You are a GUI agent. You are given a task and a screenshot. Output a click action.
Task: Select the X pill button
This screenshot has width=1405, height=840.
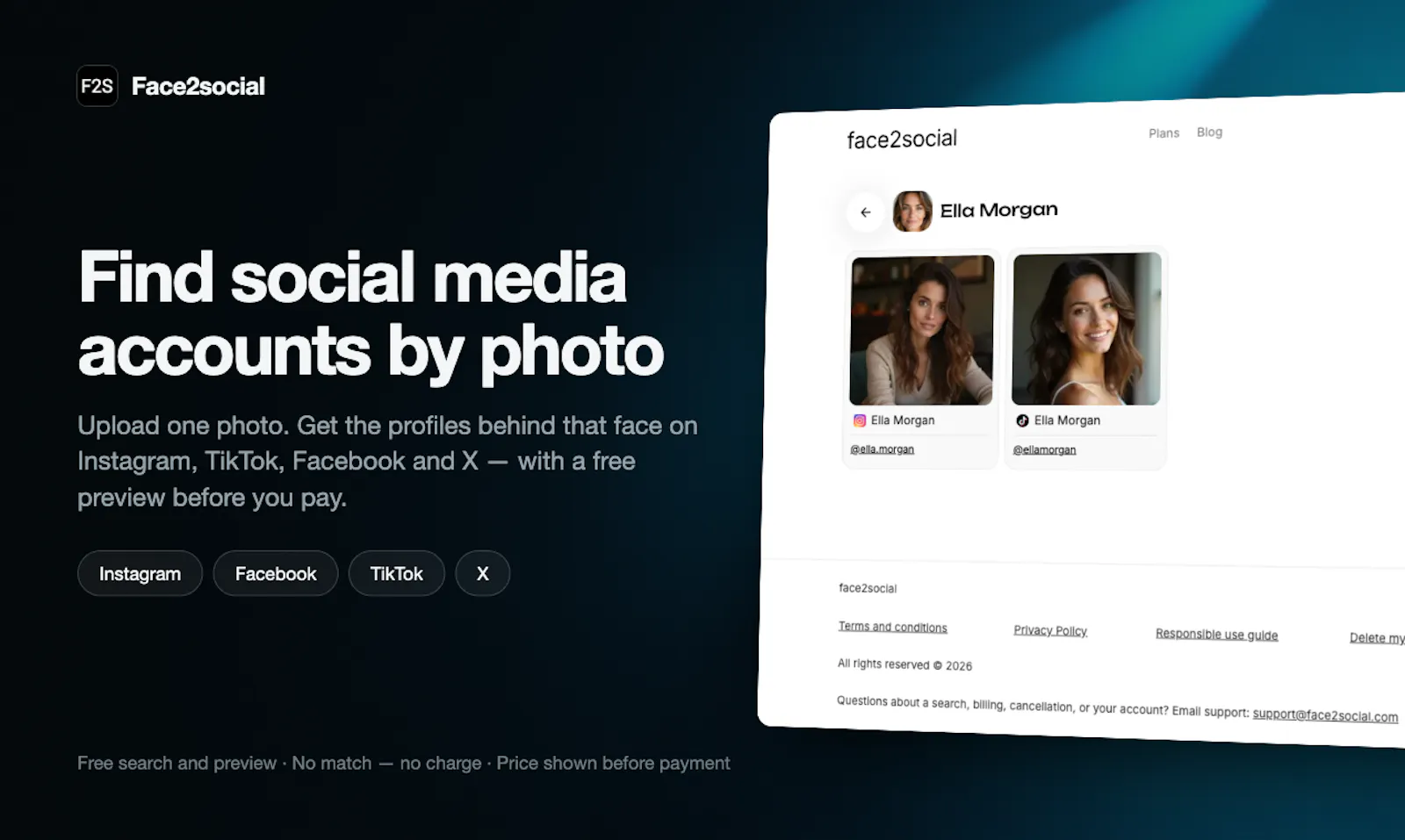[x=483, y=573]
